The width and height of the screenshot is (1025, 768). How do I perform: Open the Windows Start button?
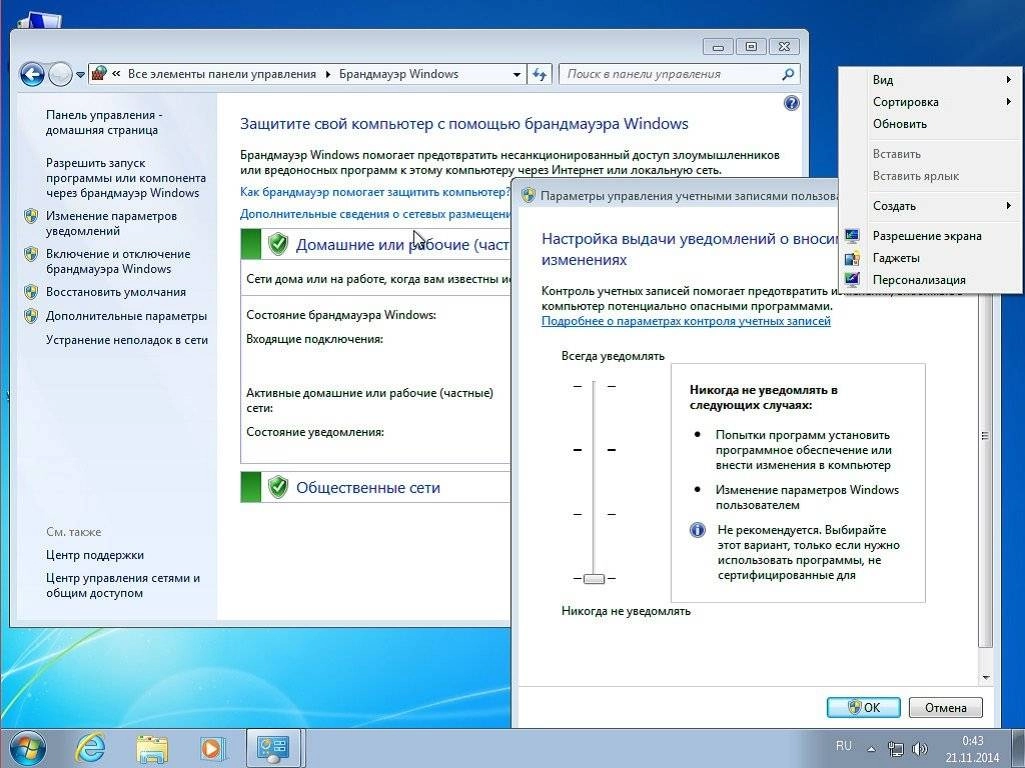coord(26,748)
